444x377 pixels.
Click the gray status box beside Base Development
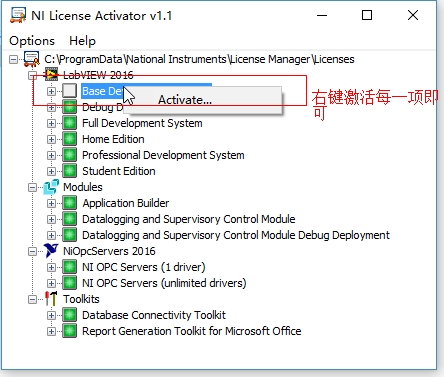click(69, 91)
